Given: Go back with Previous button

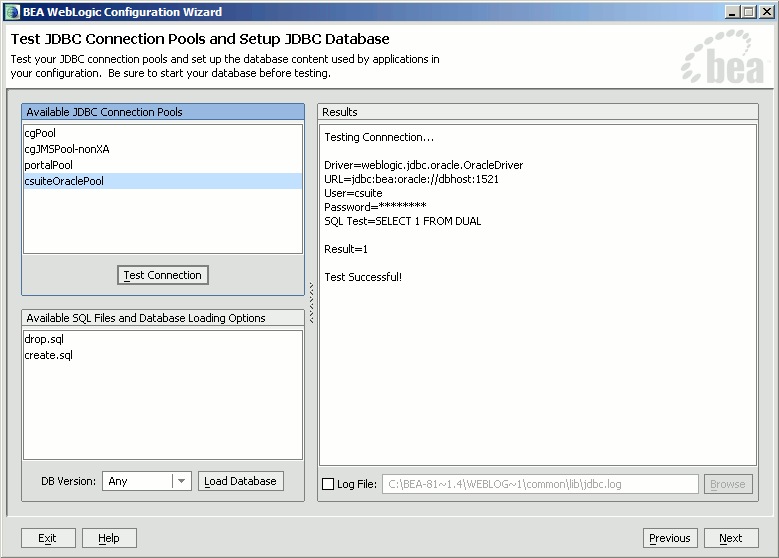Looking at the screenshot, I should tap(670, 538).
